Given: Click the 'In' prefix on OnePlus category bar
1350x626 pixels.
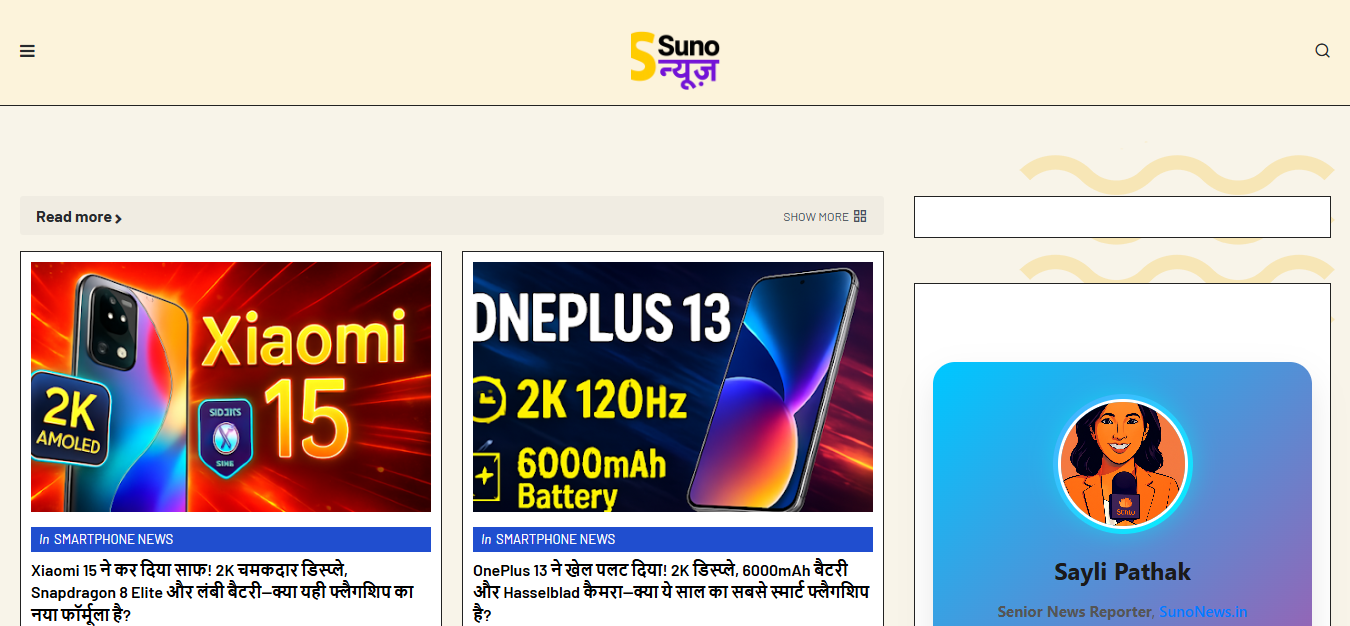Looking at the screenshot, I should pos(486,539).
